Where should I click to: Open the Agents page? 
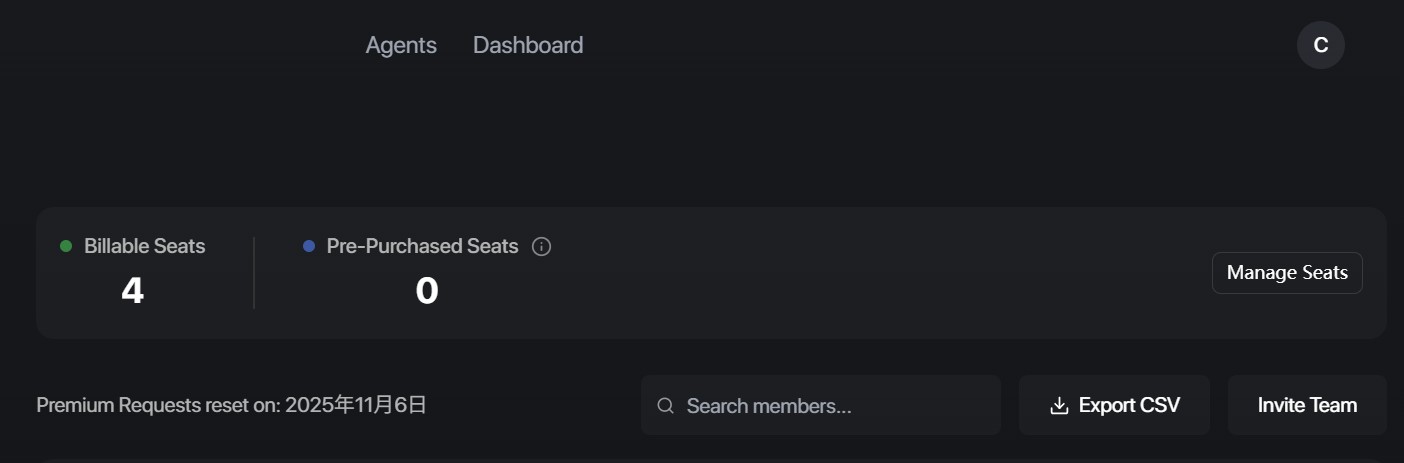(401, 45)
